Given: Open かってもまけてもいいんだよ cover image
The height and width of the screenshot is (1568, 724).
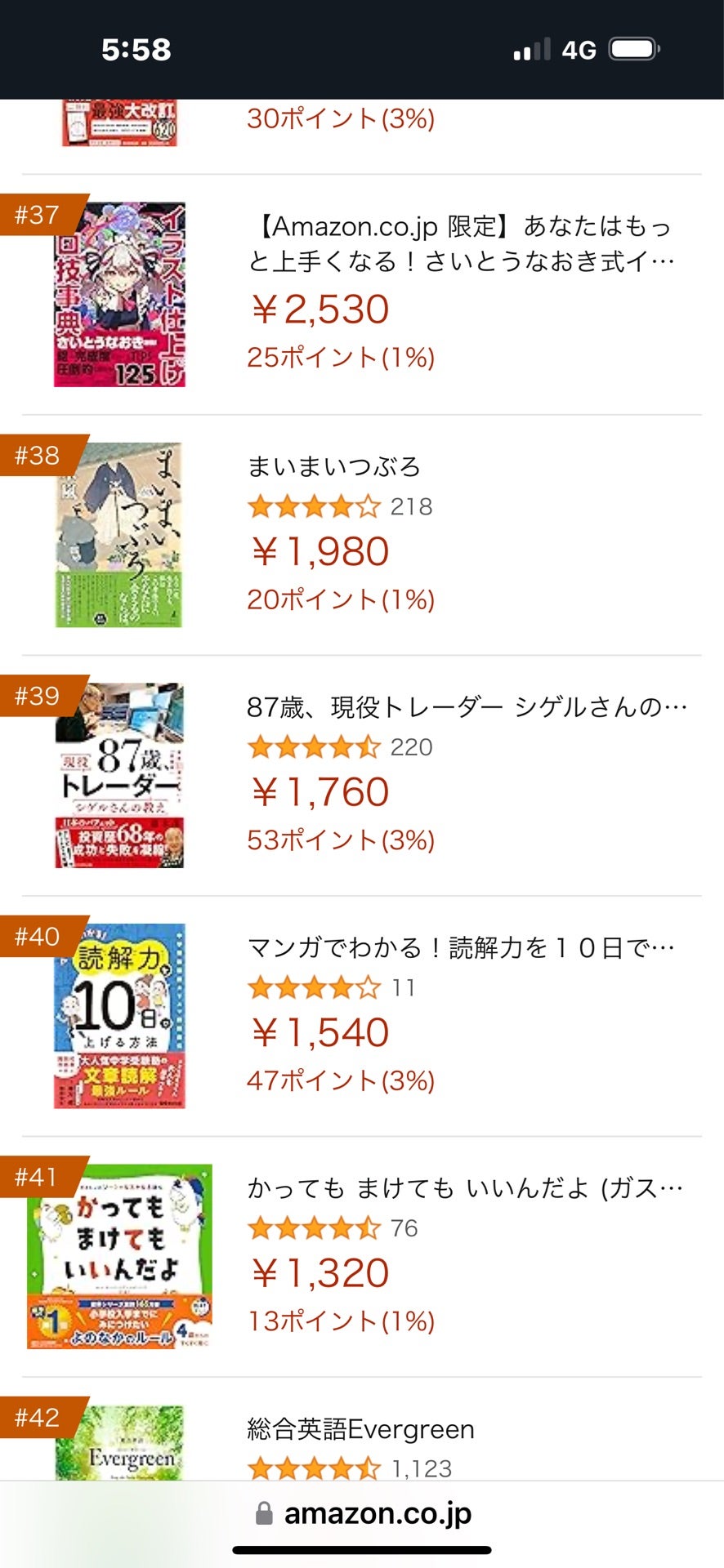Looking at the screenshot, I should (x=119, y=1256).
